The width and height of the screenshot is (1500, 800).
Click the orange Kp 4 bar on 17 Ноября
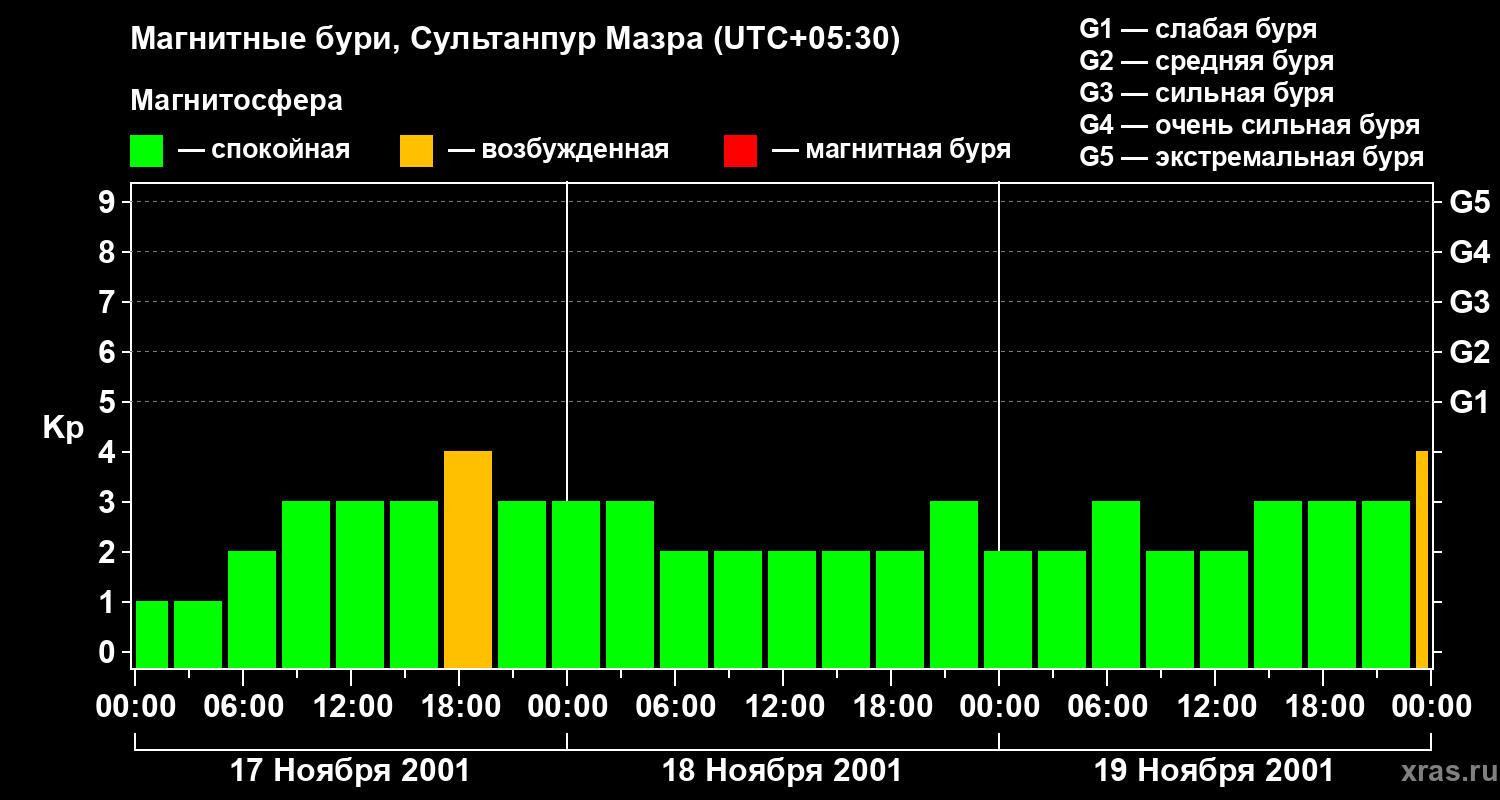[x=468, y=559]
